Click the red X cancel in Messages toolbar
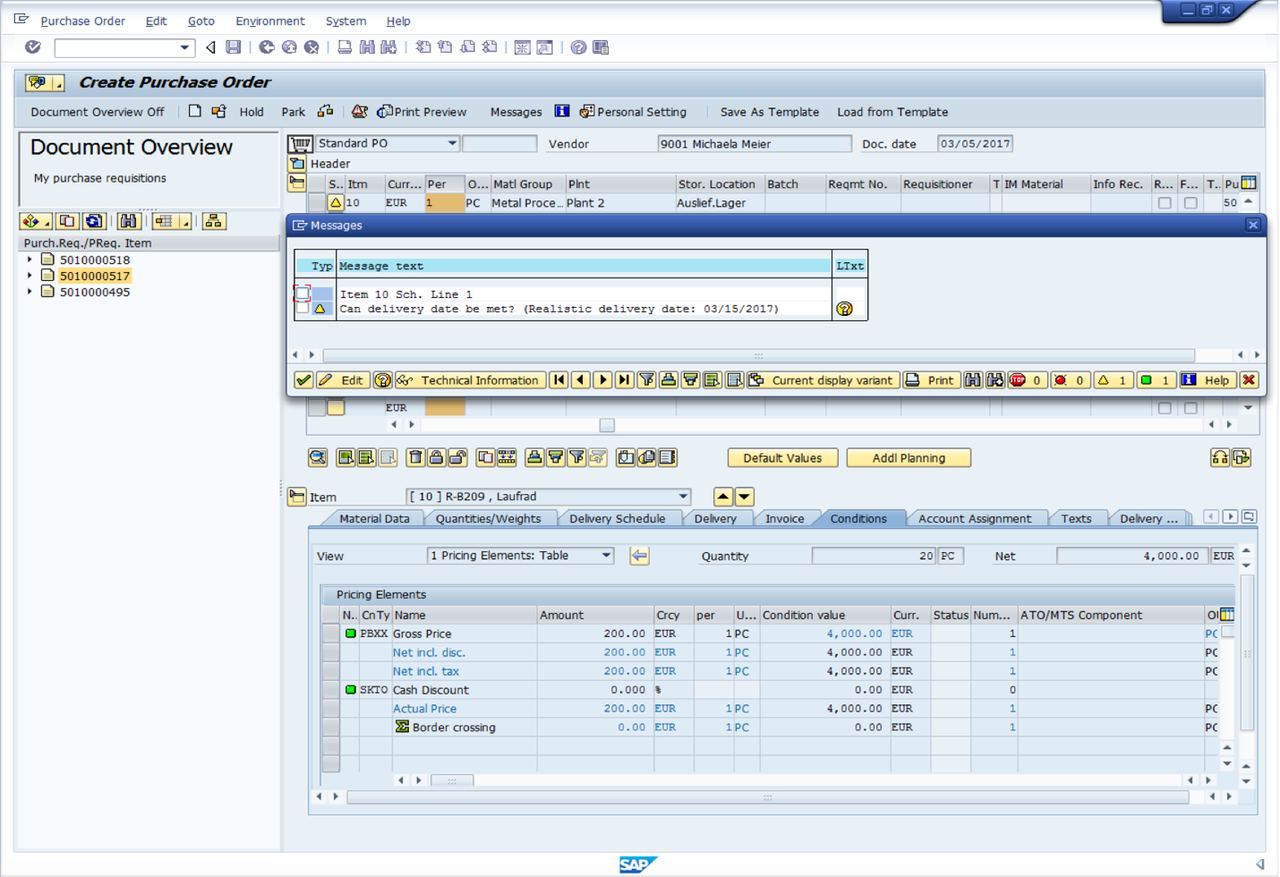 [x=1248, y=380]
